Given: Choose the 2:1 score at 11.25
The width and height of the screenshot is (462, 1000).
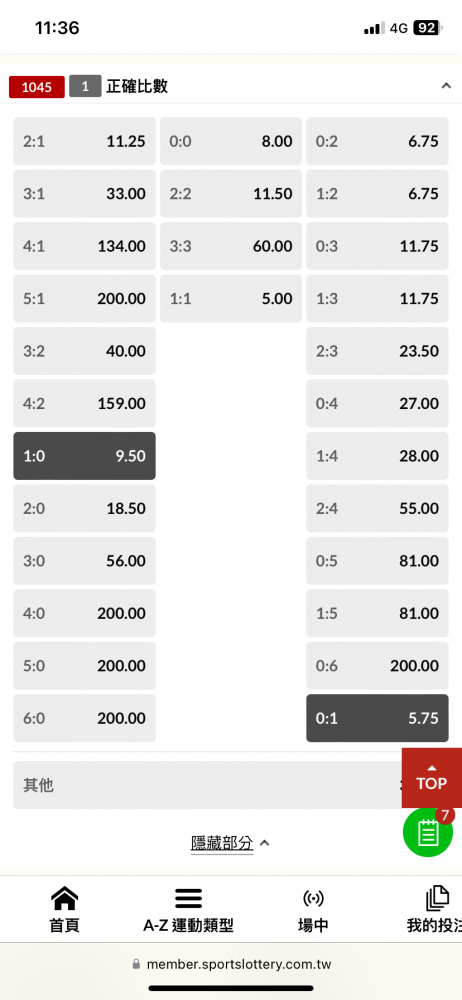Looking at the screenshot, I should click(x=84, y=141).
